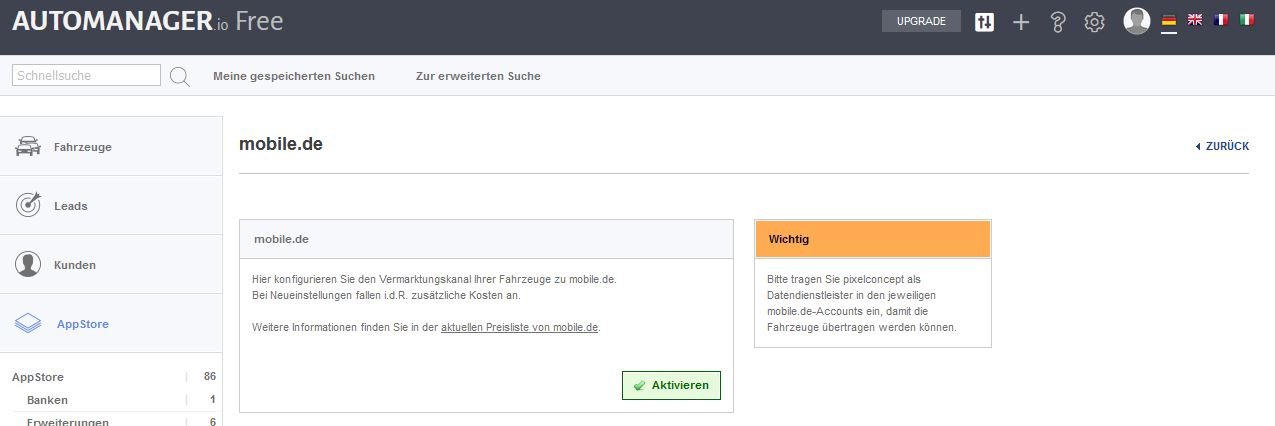This screenshot has height=426, width=1275.
Task: Switch language to French flag
Action: tap(1220, 20)
